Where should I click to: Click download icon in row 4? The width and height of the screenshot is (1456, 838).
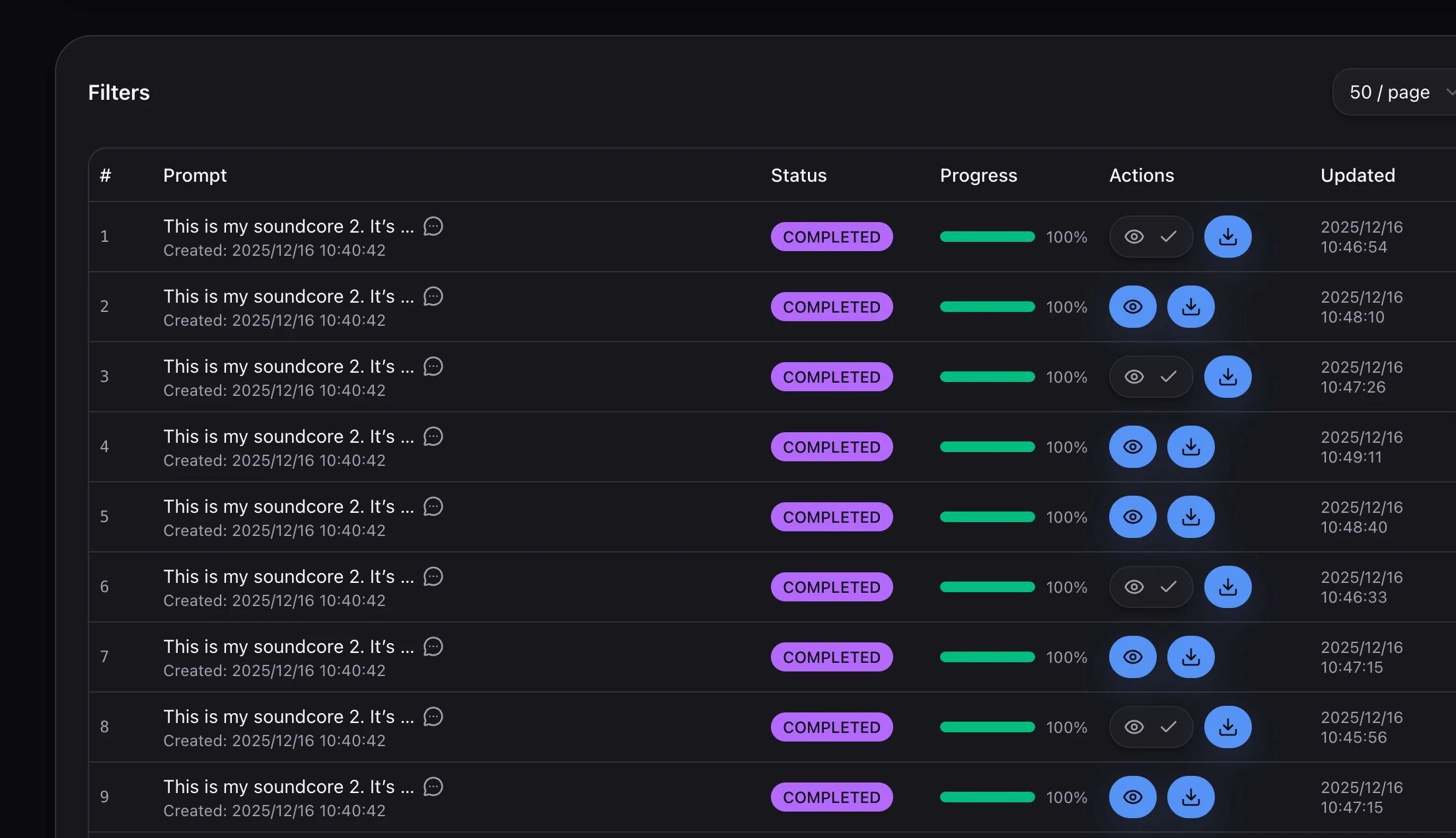tap(1190, 447)
